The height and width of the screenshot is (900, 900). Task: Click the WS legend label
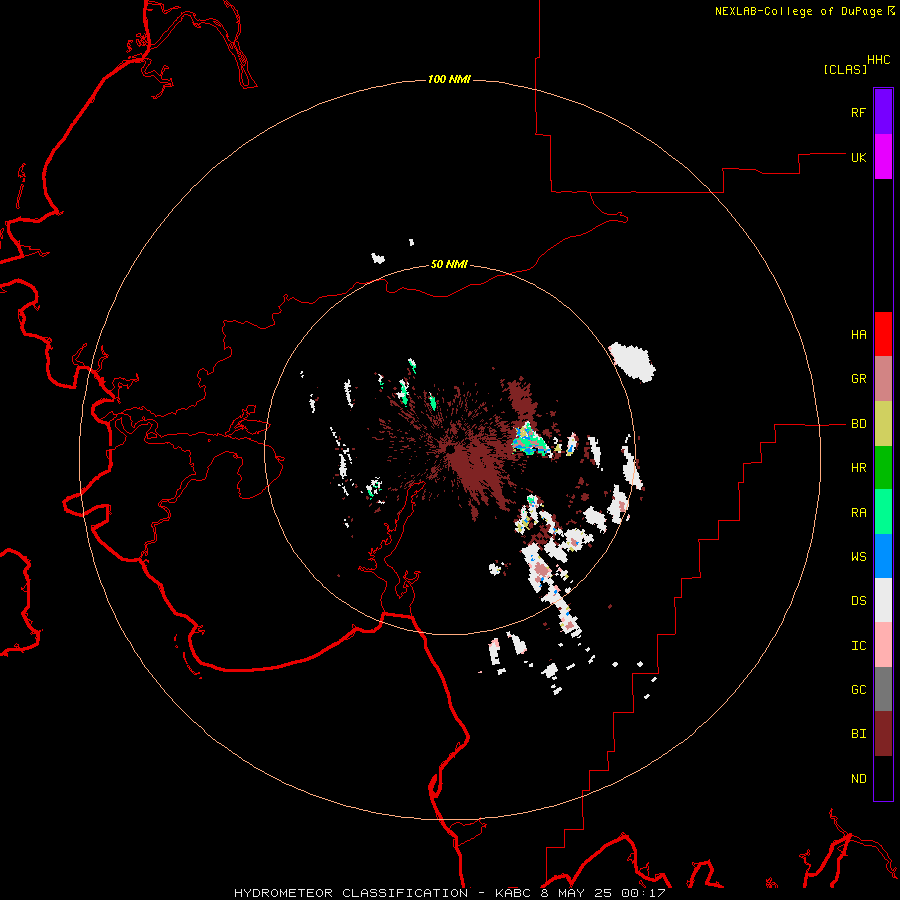pyautogui.click(x=858, y=556)
